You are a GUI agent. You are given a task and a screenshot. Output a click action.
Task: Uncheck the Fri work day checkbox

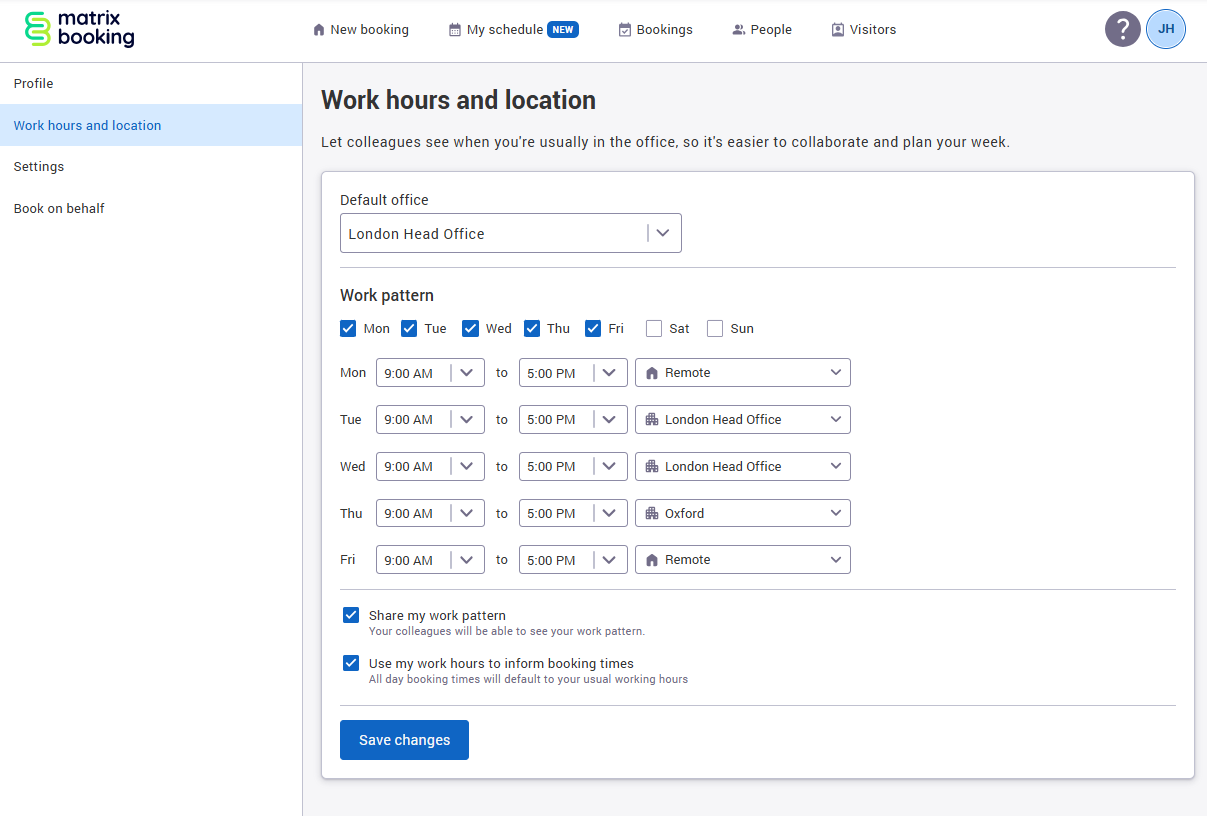593,328
